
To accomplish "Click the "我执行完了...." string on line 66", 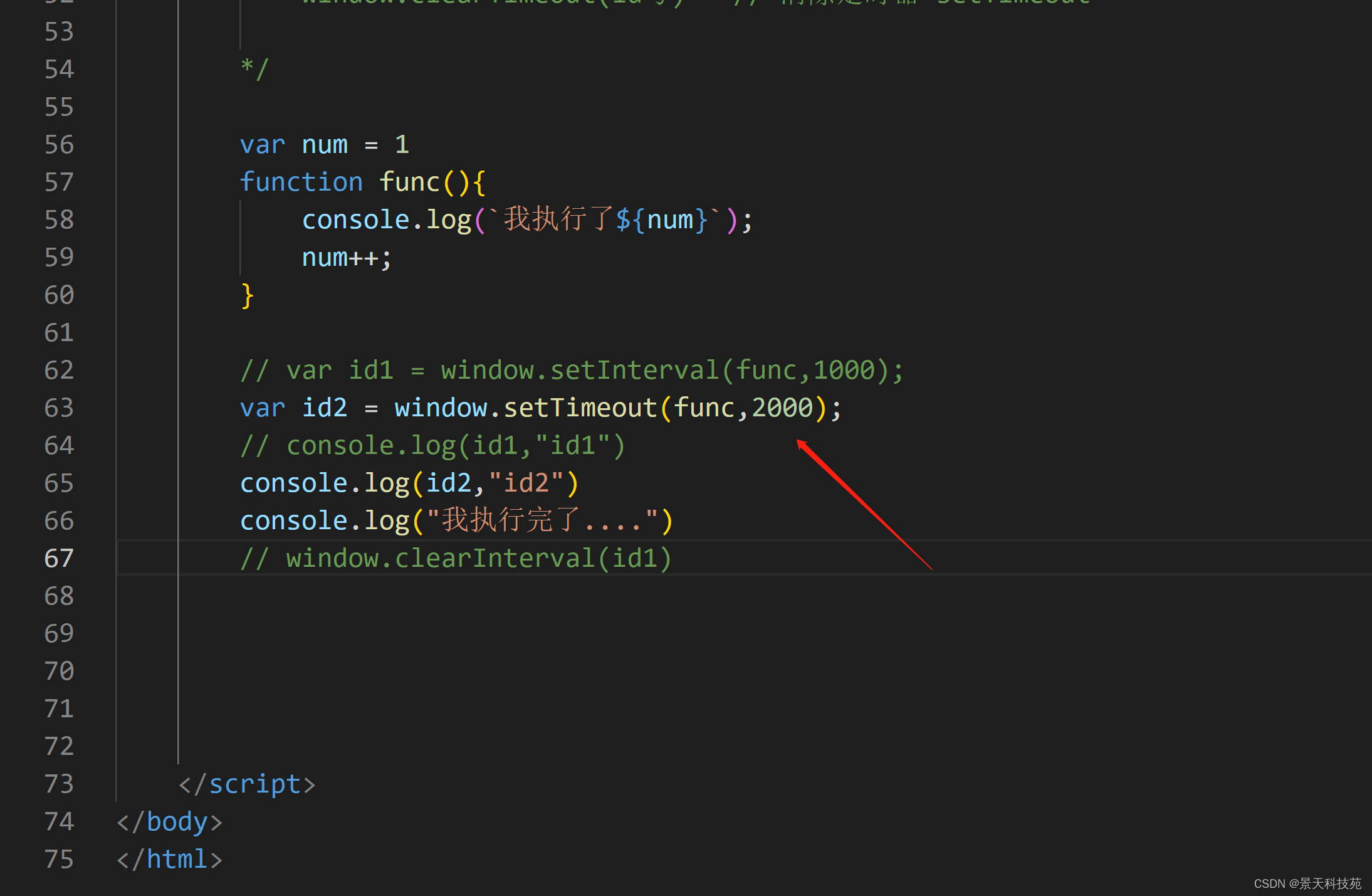I will pyautogui.click(x=542, y=521).
